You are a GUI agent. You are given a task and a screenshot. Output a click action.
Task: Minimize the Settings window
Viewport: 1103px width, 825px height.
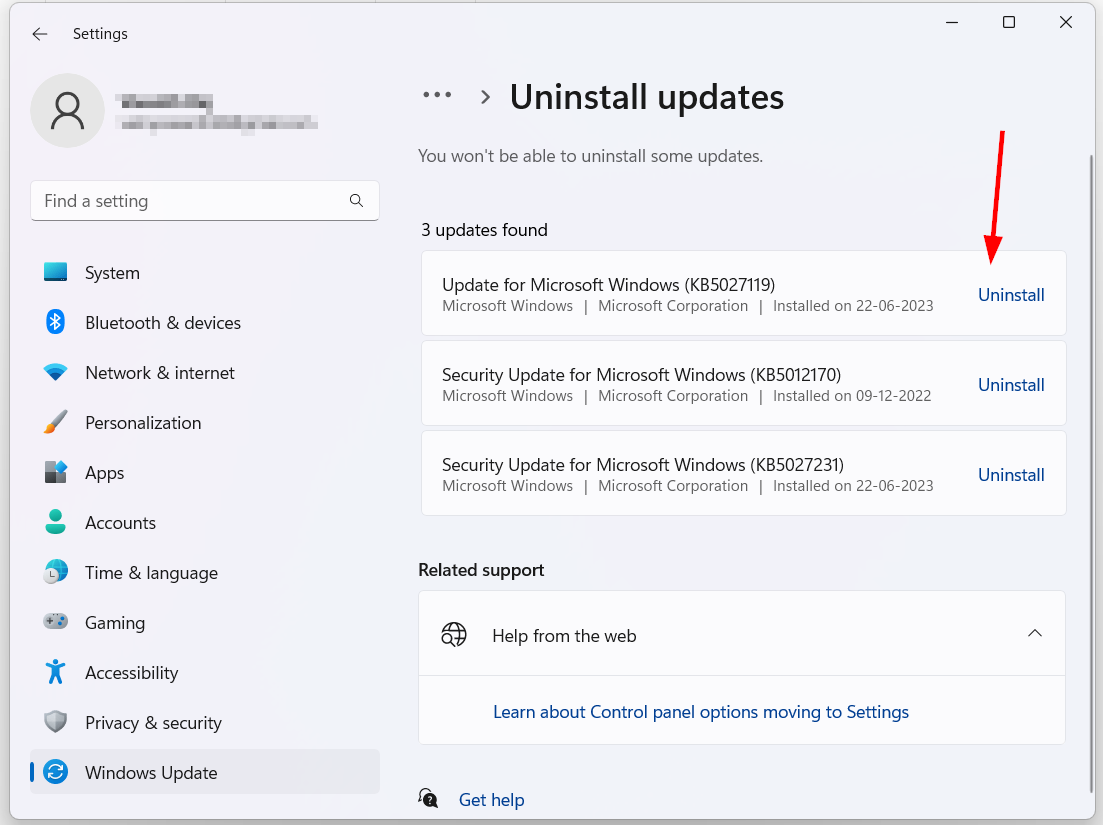tap(952, 23)
